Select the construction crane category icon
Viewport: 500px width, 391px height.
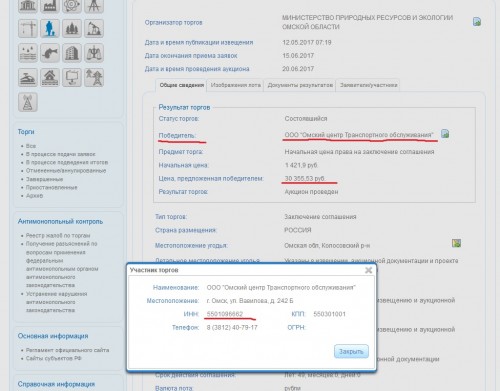[x=28, y=28]
